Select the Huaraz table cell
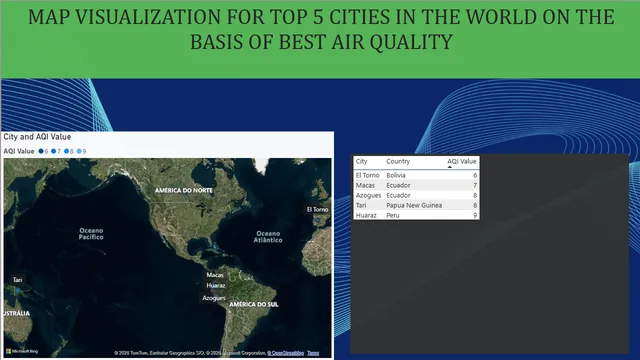Screen dimensions: 640x360 pos(366,215)
